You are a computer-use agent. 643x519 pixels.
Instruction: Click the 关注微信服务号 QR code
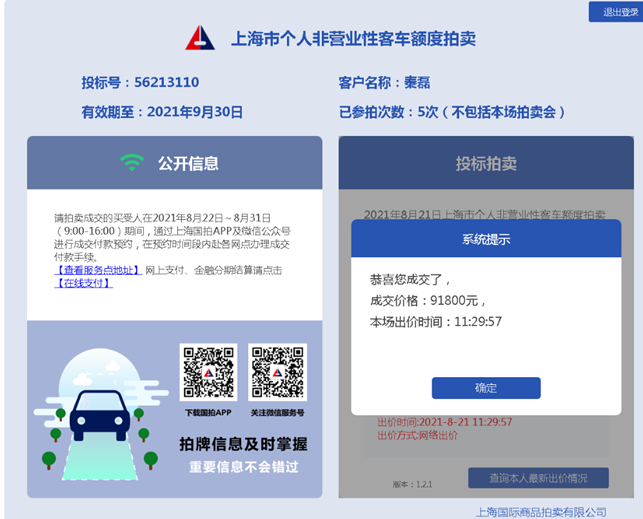pyautogui.click(x=277, y=372)
